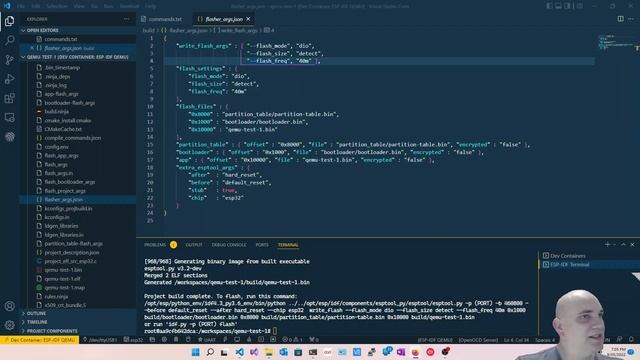The height and width of the screenshot is (360, 640).
Task: Click the OpenOCD Server status item
Action: (478, 340)
